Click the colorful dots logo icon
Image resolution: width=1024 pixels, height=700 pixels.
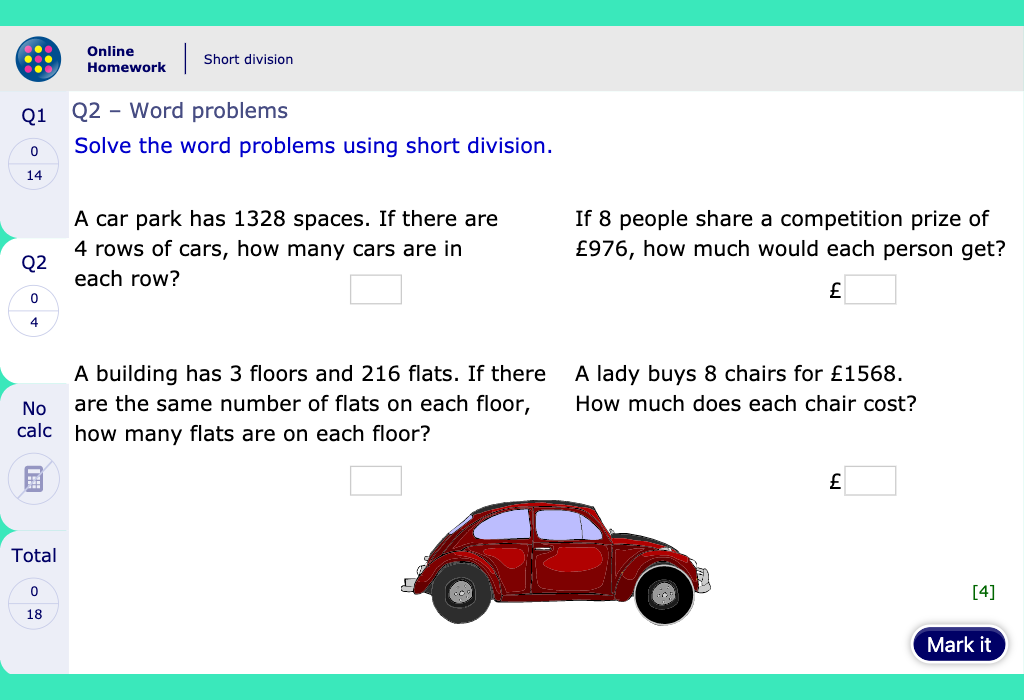(x=39, y=59)
